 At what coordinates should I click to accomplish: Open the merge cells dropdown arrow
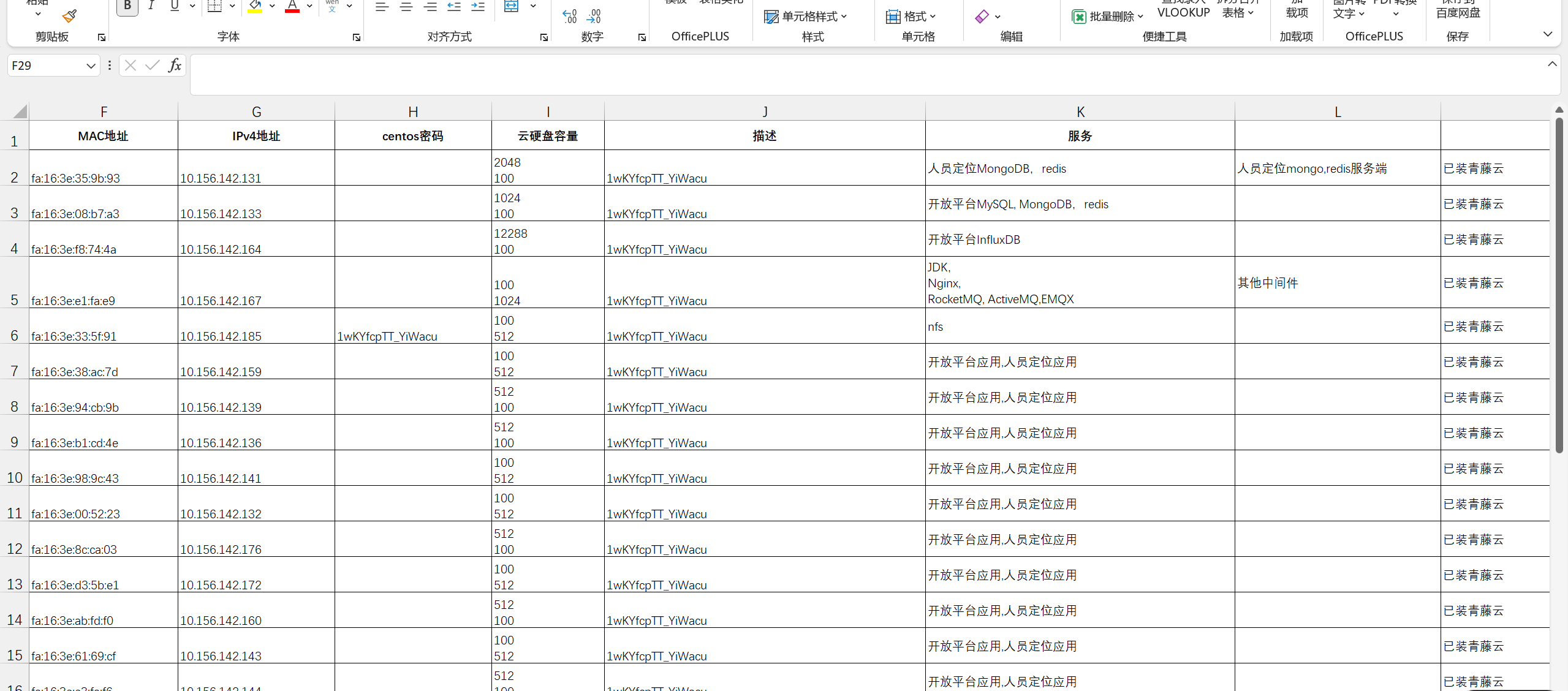pyautogui.click(x=533, y=6)
